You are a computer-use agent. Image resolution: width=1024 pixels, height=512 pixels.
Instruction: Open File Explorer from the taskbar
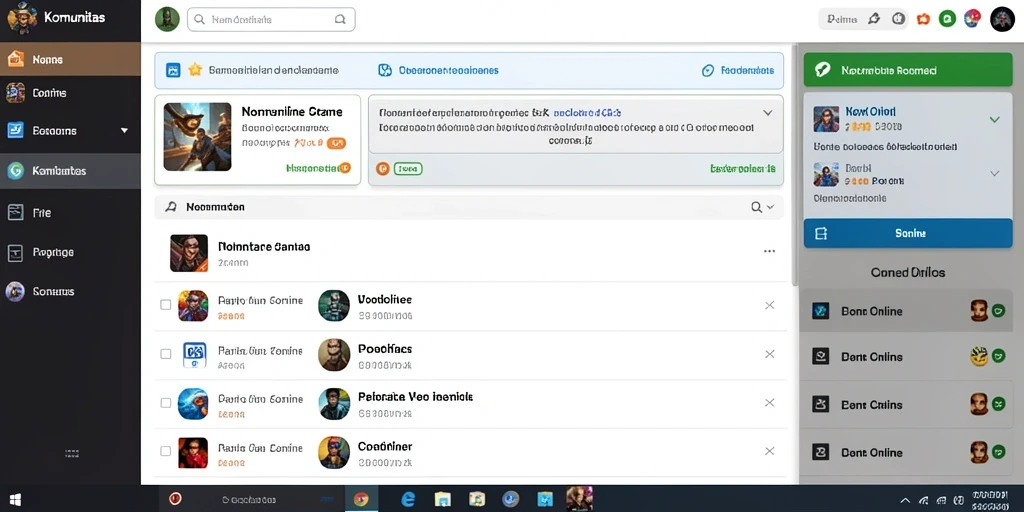442,500
